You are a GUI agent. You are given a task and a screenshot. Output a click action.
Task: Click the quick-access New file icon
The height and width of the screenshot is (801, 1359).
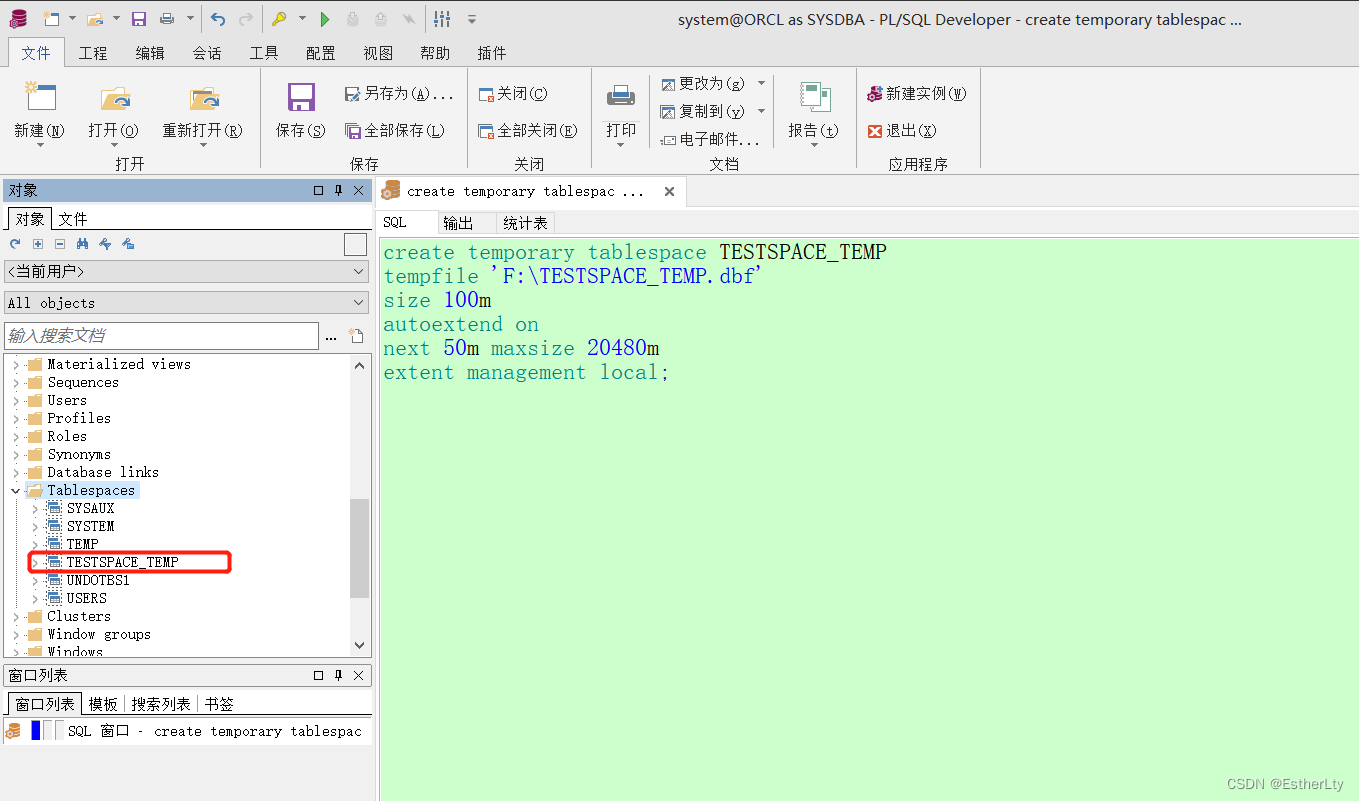pos(51,19)
